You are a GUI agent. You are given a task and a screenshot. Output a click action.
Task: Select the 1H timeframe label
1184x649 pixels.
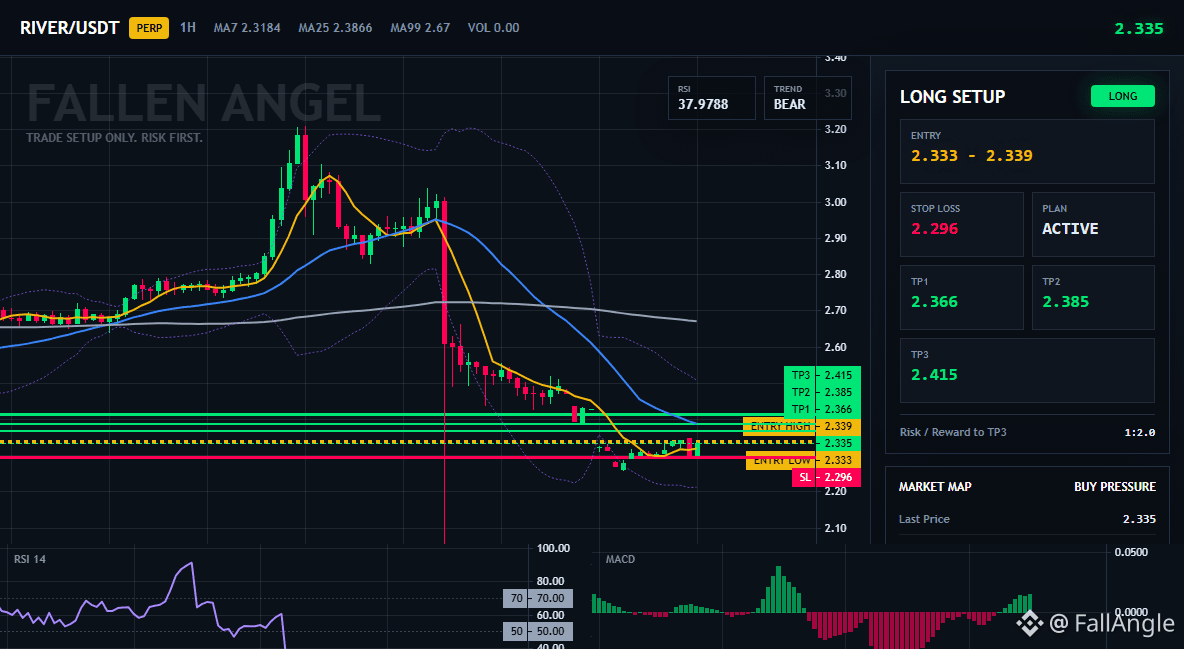tap(187, 27)
